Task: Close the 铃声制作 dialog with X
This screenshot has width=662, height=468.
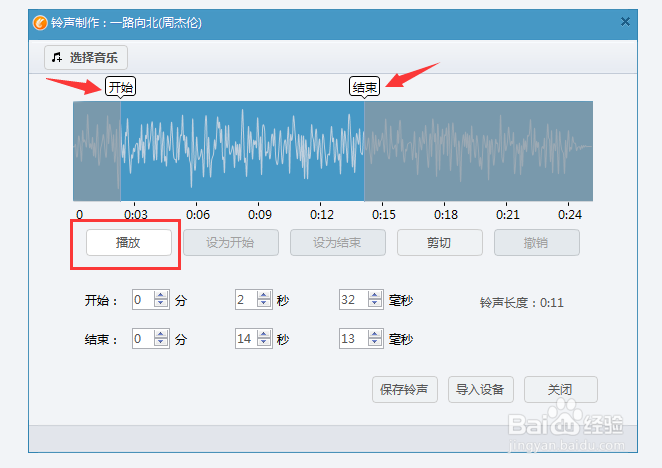Action: [625, 22]
